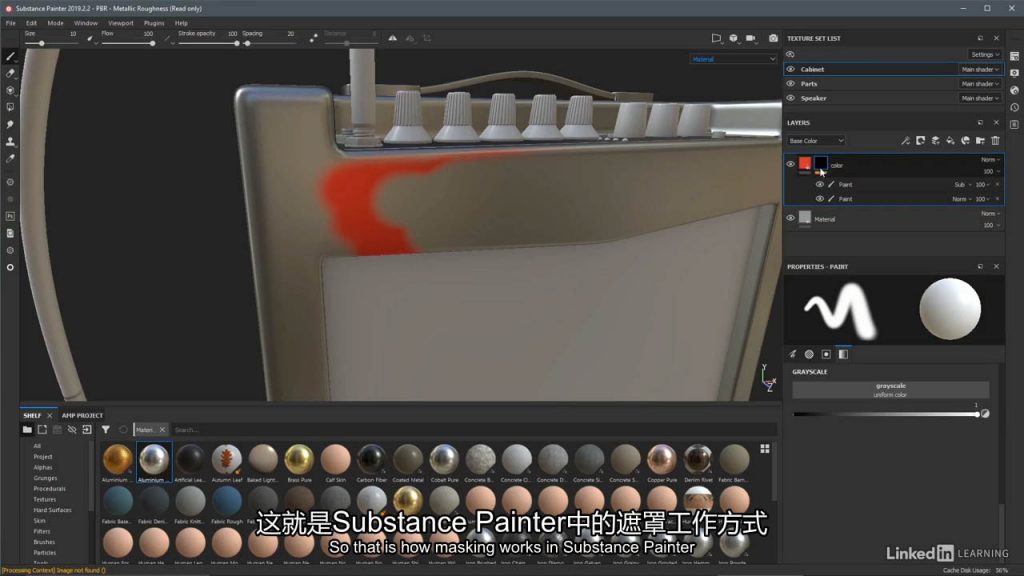This screenshot has height=576, width=1024.
Task: Add a new fill layer
Action: (x=950, y=140)
